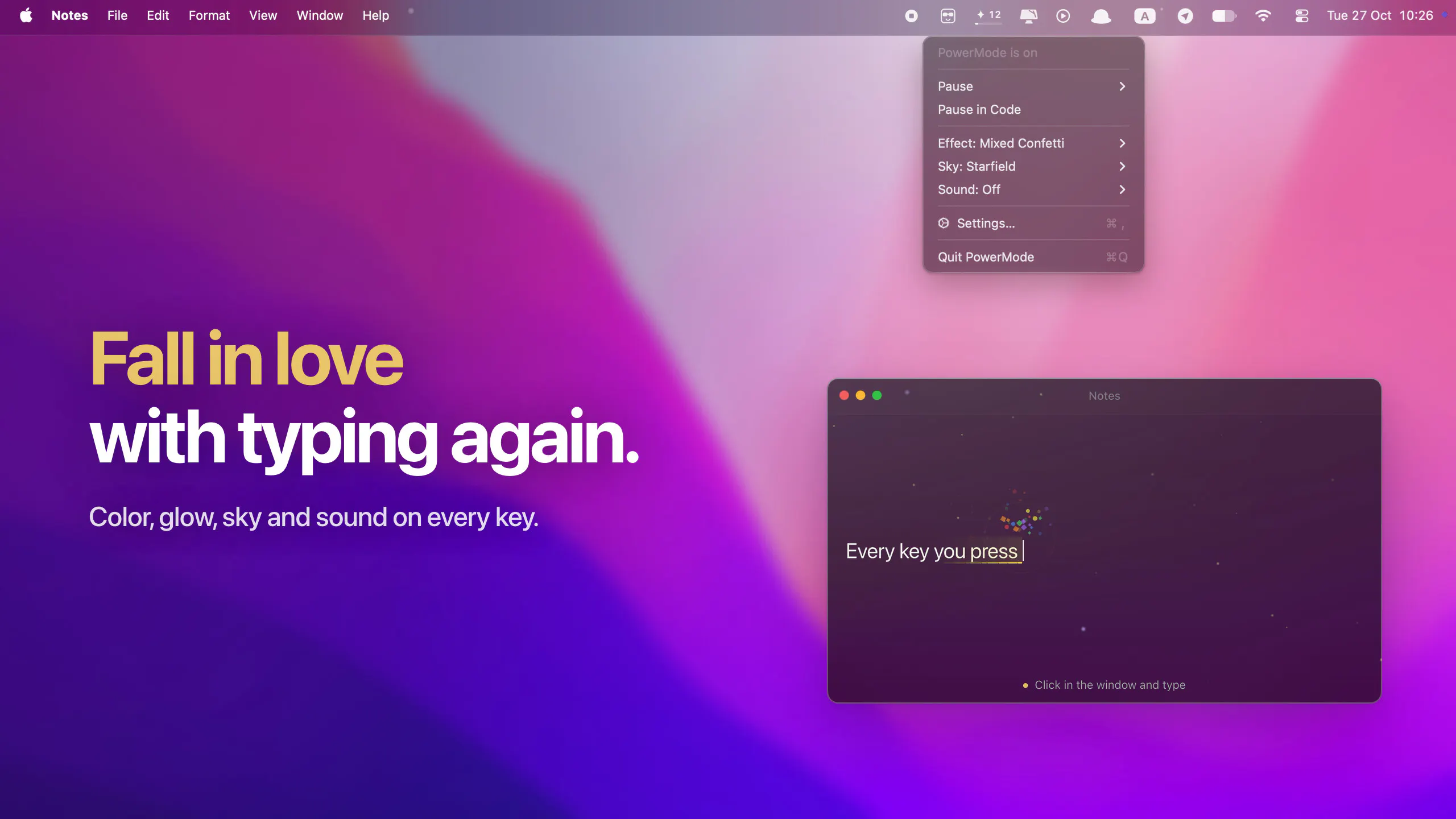Close the Notes window with red button
The width and height of the screenshot is (1456, 819).
click(x=844, y=395)
